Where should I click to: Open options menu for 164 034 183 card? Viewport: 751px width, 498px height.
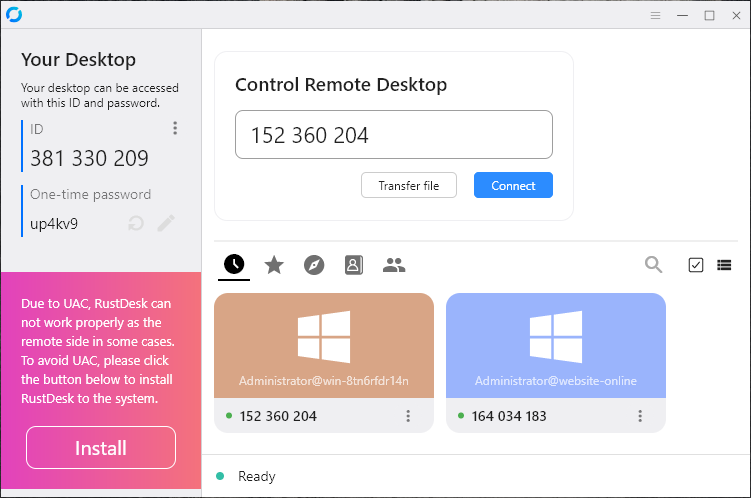click(x=640, y=416)
